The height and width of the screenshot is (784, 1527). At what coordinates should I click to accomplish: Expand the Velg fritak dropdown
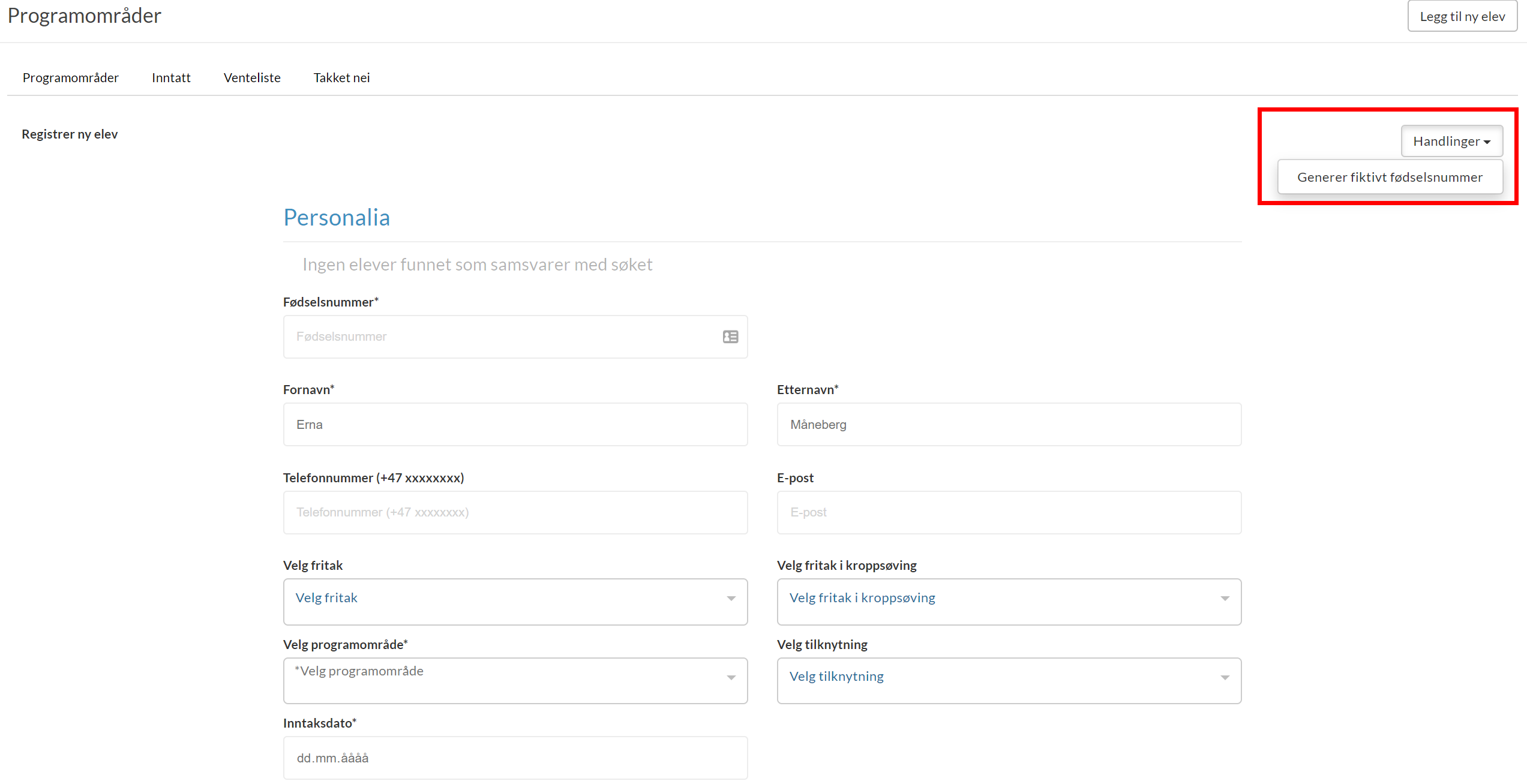(515, 602)
